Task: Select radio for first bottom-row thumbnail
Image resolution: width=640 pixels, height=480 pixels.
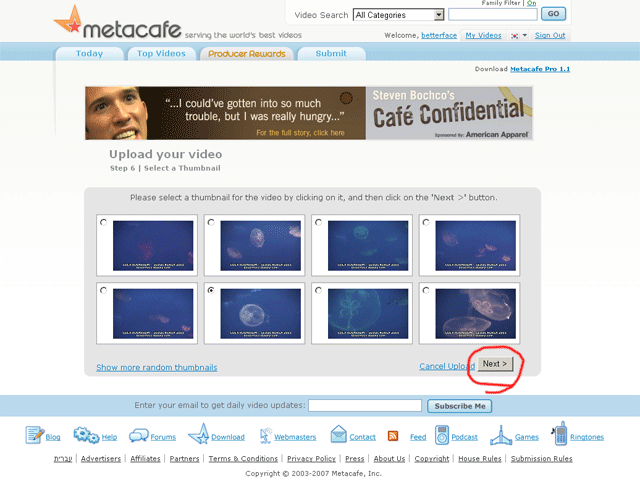Action: (x=104, y=290)
